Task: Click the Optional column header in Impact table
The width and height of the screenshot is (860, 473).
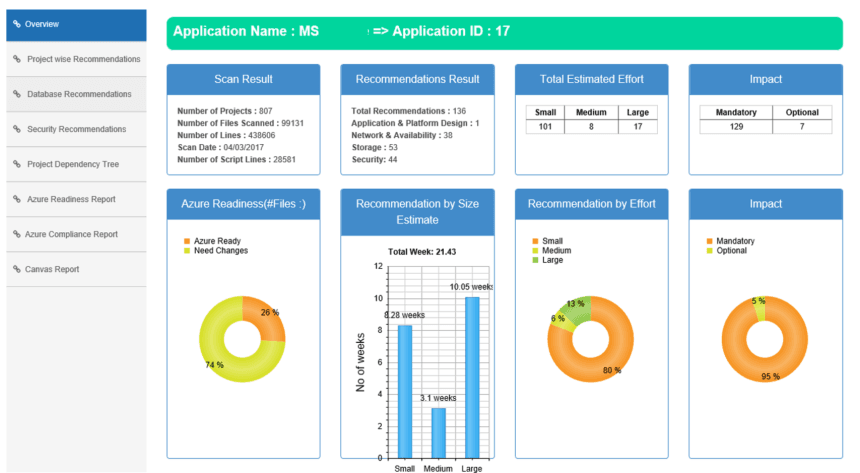Action: tap(802, 112)
